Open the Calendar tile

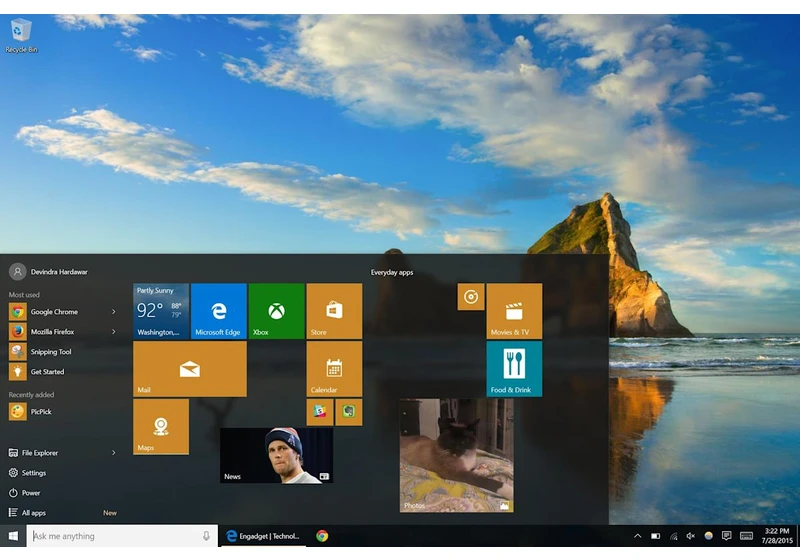[x=334, y=369]
